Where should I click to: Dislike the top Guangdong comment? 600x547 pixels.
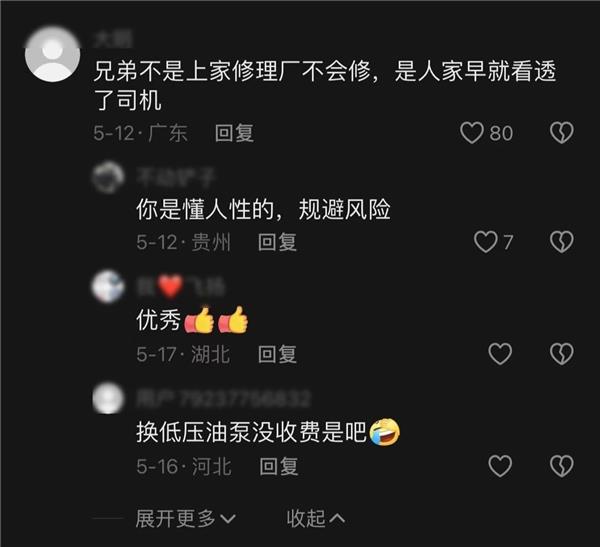click(x=561, y=133)
